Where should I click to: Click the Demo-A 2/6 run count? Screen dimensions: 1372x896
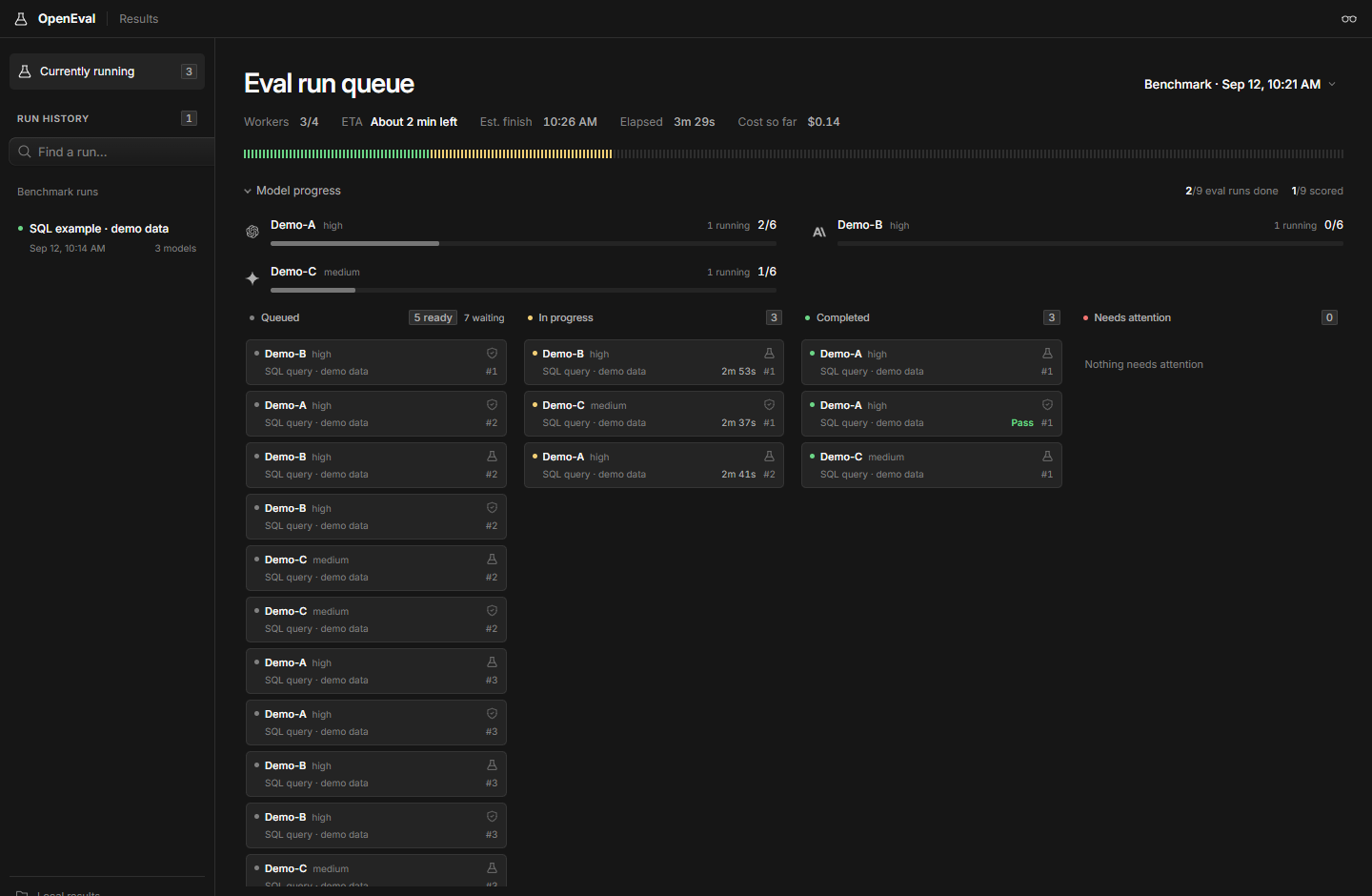[x=767, y=225]
